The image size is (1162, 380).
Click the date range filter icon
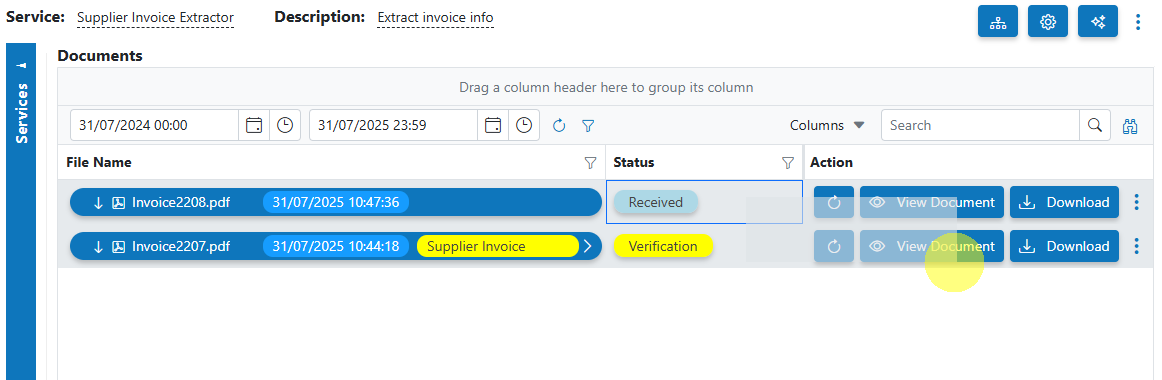pos(588,126)
